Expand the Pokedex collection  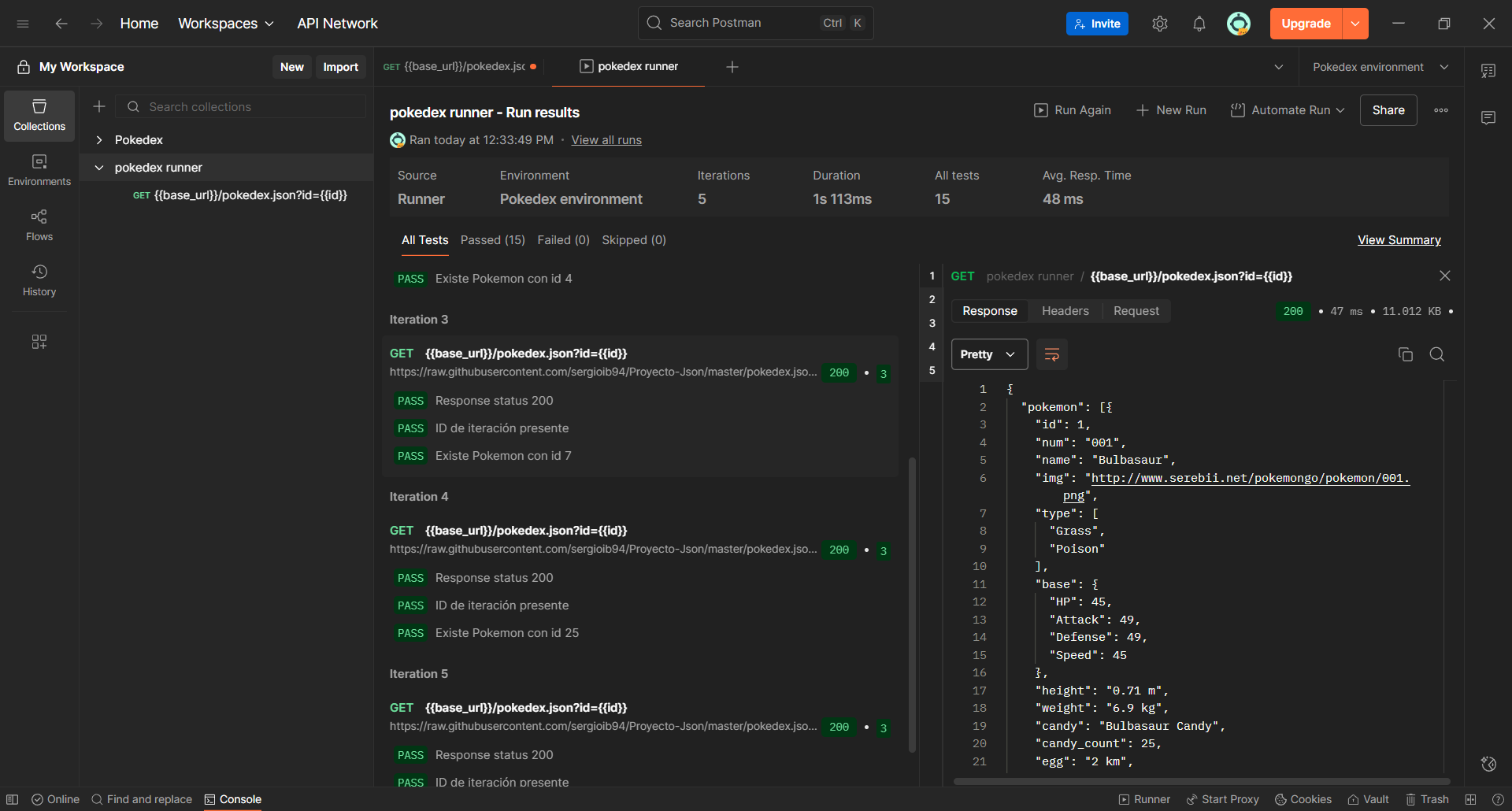coord(99,140)
